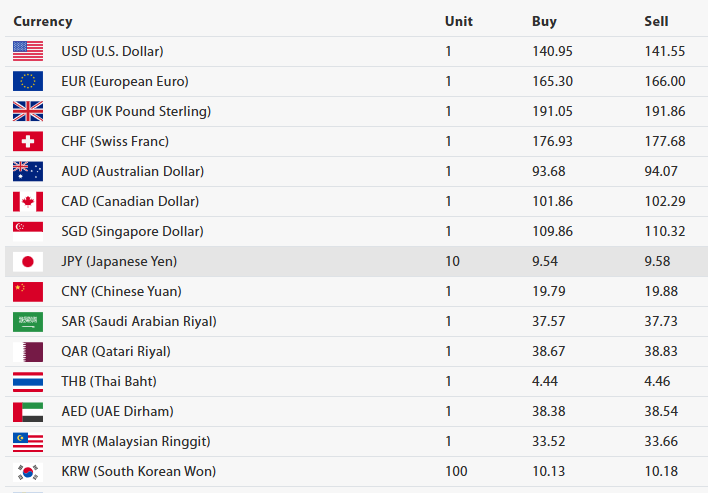This screenshot has height=493, width=708.
Task: Click the Canadian flag icon
Action: coord(28,201)
